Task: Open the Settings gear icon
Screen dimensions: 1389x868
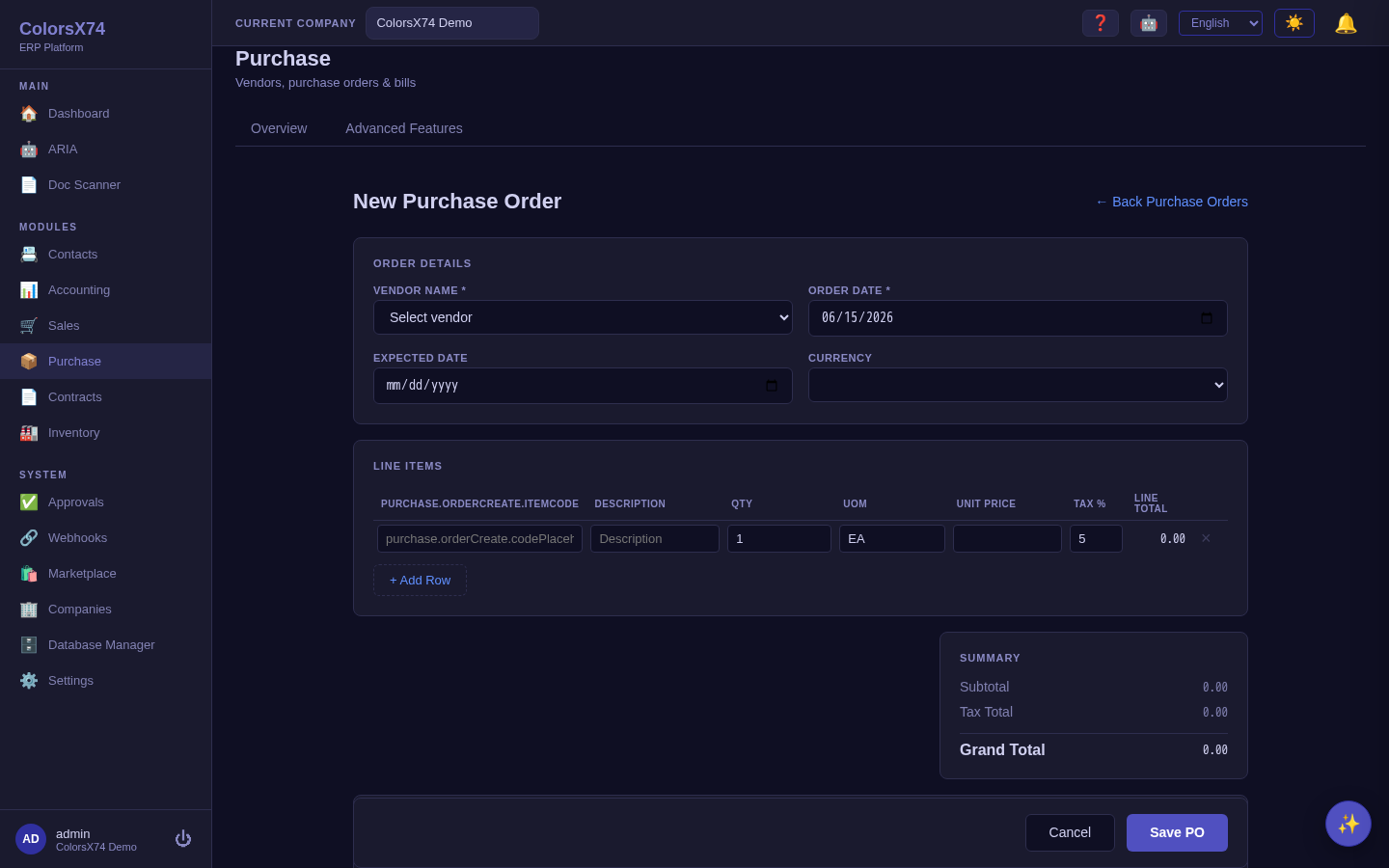Action: click(x=29, y=681)
